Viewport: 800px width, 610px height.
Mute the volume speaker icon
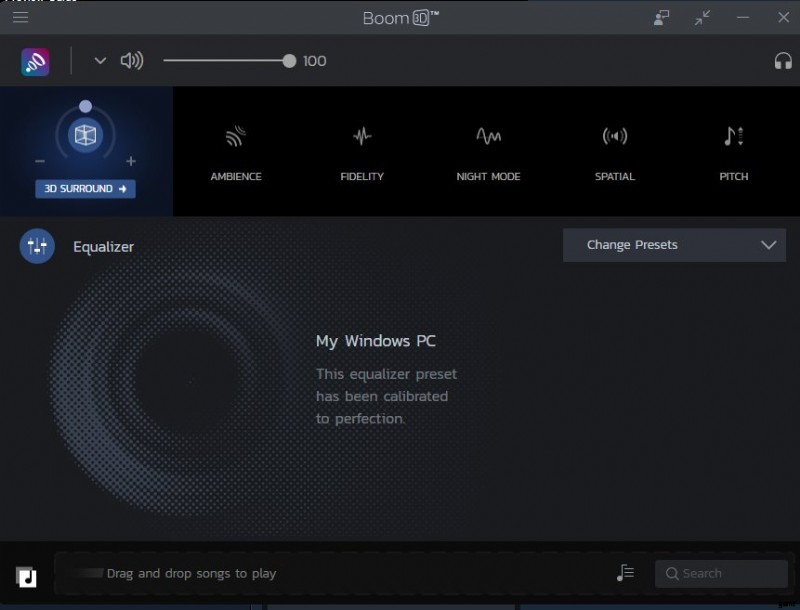[x=131, y=61]
